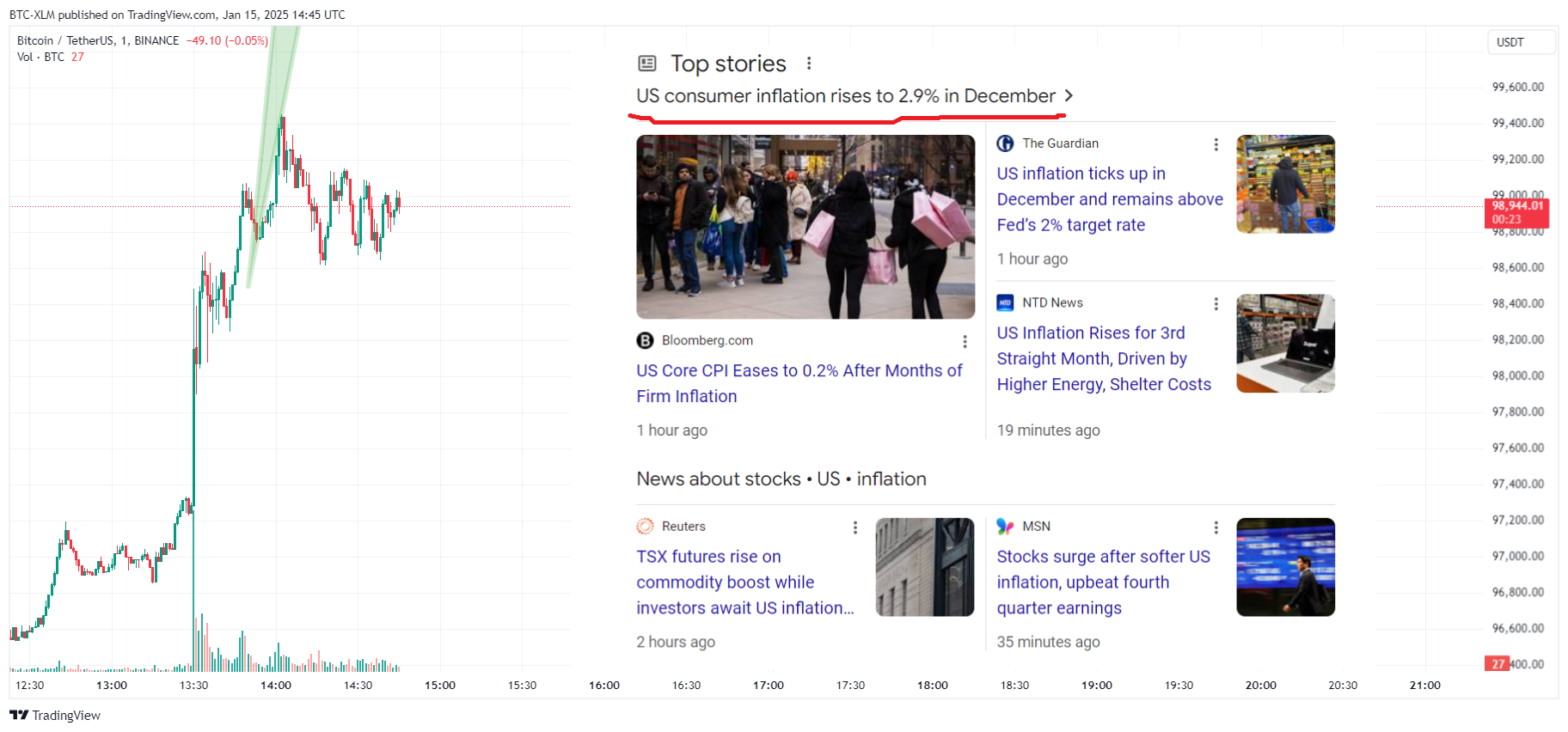Open the Top stories three-dot menu
The width and height of the screenshot is (1568, 732).
pyautogui.click(x=808, y=64)
